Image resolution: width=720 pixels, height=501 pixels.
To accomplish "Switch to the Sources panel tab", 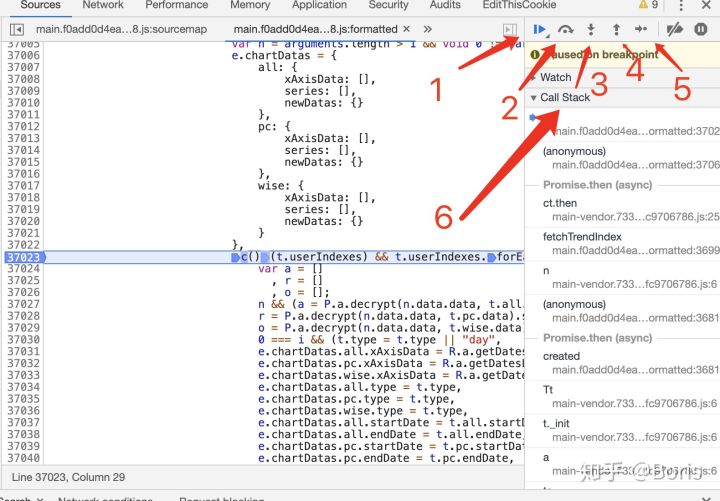I will pyautogui.click(x=40, y=5).
